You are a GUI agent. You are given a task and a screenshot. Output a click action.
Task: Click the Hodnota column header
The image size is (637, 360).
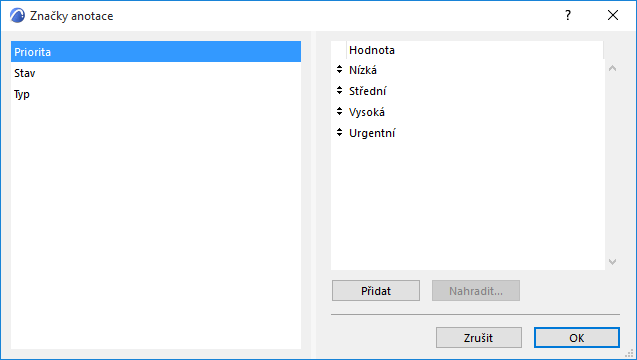tap(475, 50)
